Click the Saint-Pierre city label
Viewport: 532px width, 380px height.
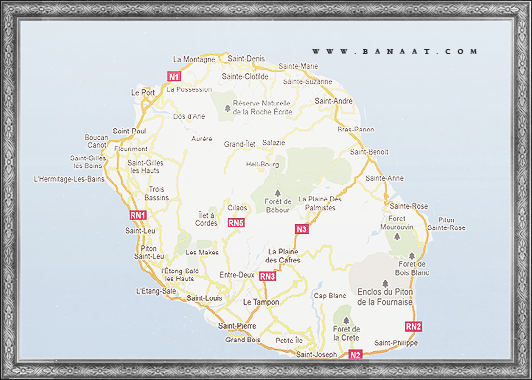237,326
